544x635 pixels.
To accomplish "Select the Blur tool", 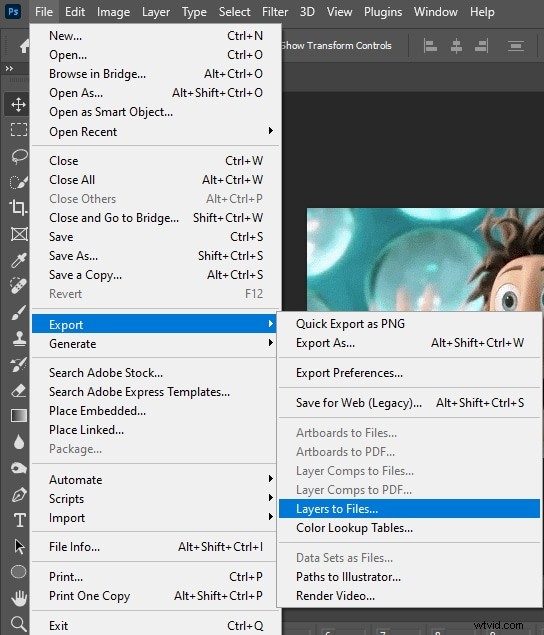I will (19, 442).
